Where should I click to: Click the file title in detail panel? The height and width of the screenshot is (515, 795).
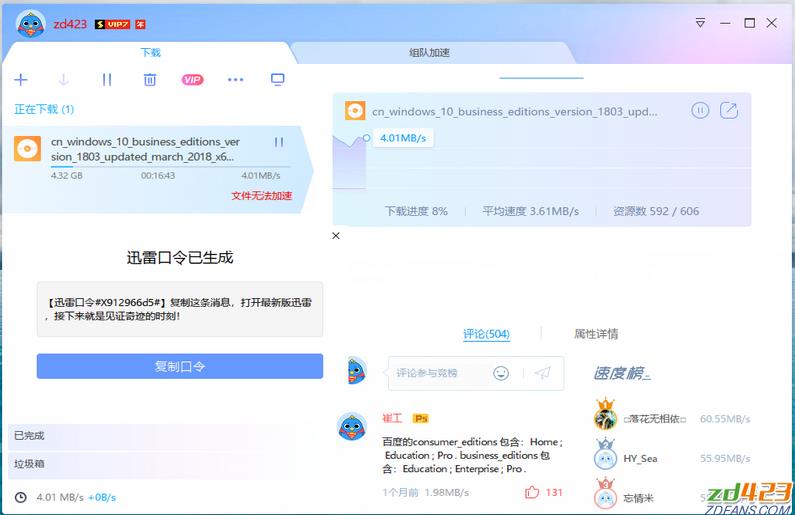click(514, 112)
